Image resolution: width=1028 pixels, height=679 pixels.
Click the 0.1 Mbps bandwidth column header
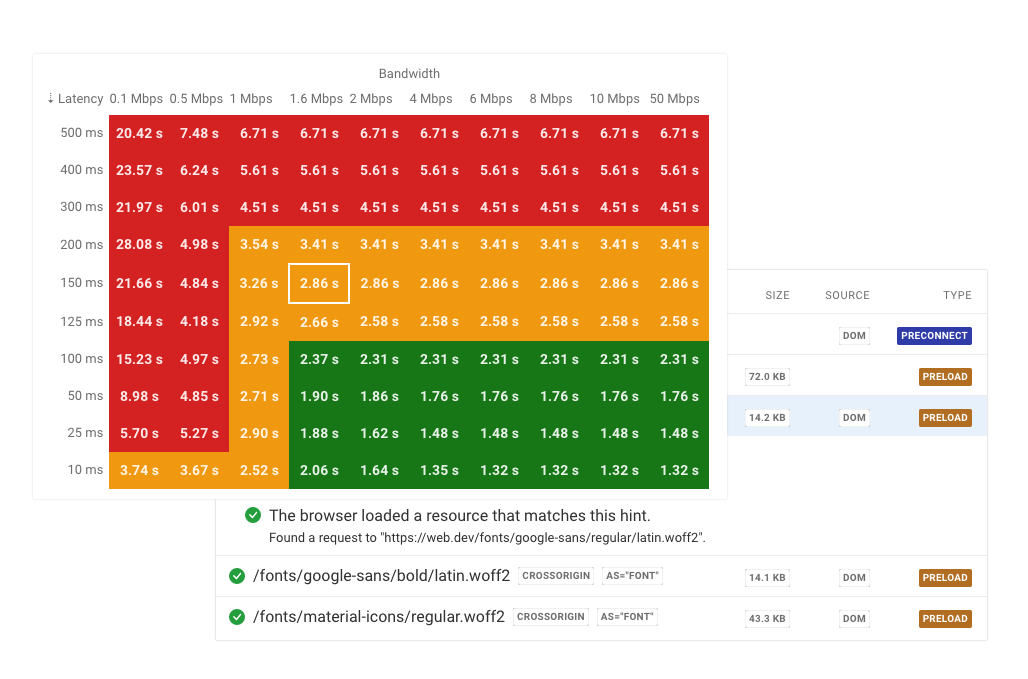coord(136,99)
